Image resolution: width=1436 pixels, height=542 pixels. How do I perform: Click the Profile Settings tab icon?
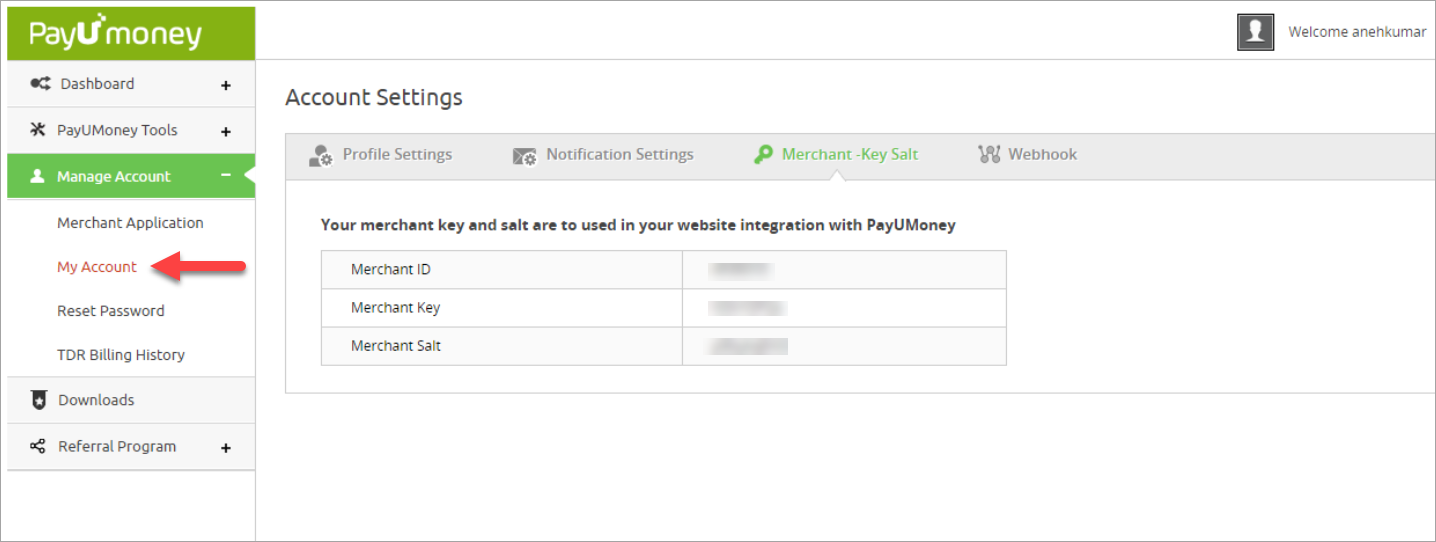click(320, 155)
